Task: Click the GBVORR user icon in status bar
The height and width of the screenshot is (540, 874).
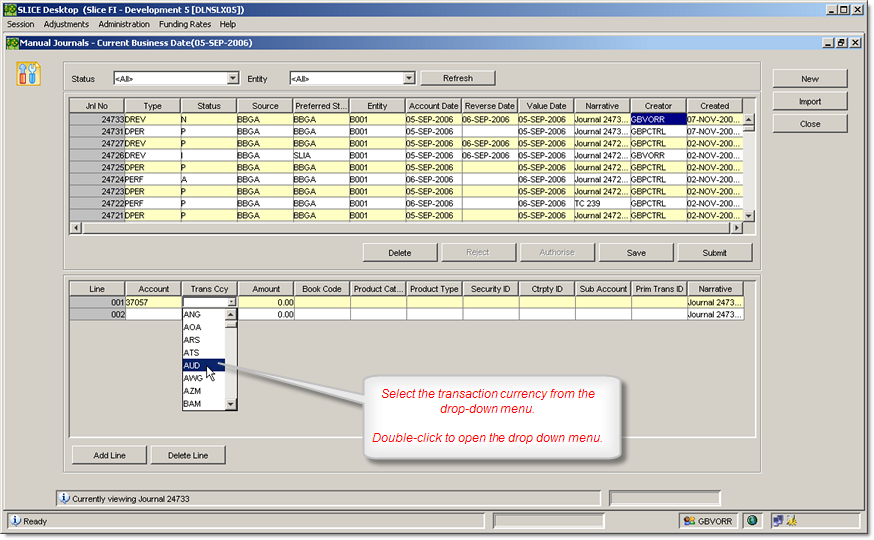Action: [689, 521]
